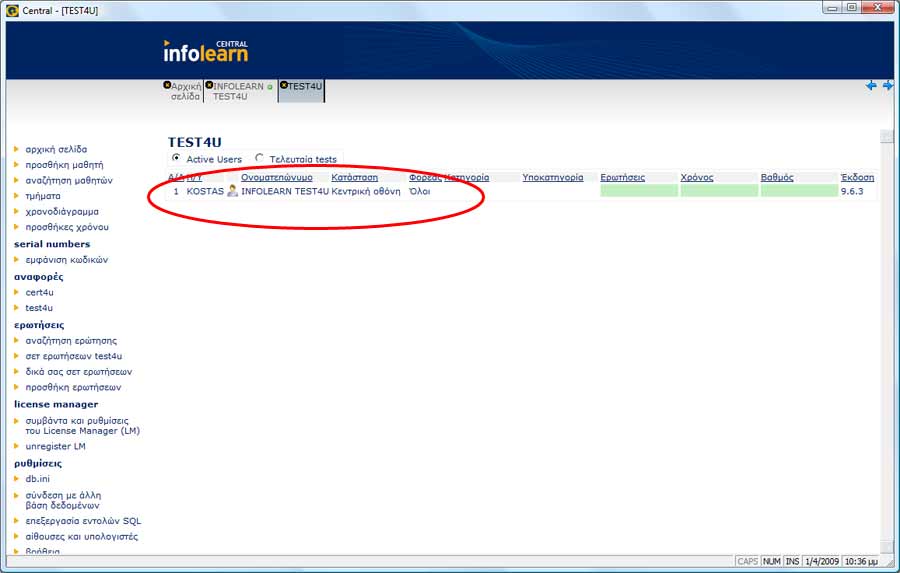Open προσθήκες χρόνου in the sidebar
900x573 pixels.
tap(67, 227)
